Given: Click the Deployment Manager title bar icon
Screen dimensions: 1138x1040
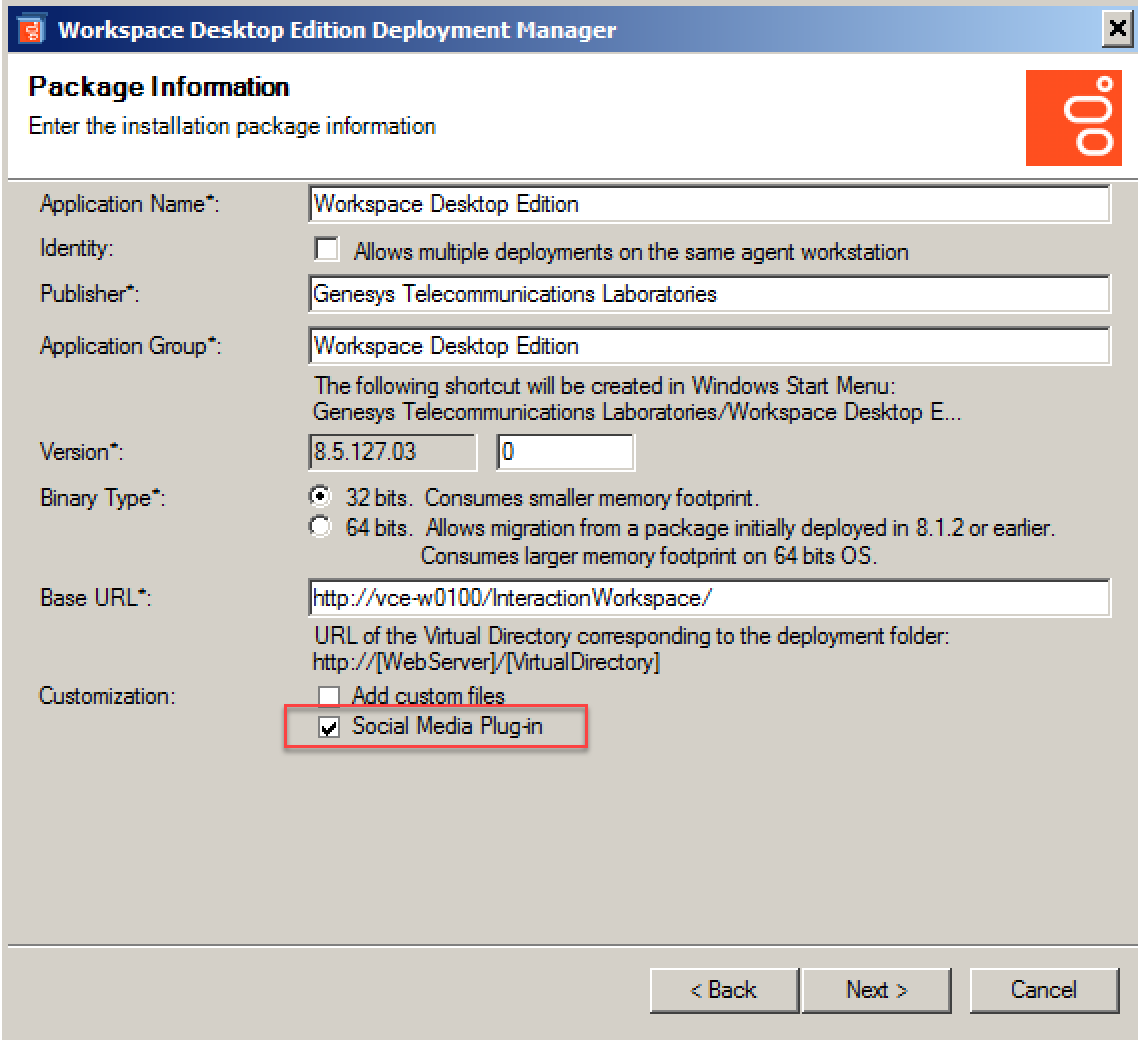Looking at the screenshot, I should click(31, 30).
